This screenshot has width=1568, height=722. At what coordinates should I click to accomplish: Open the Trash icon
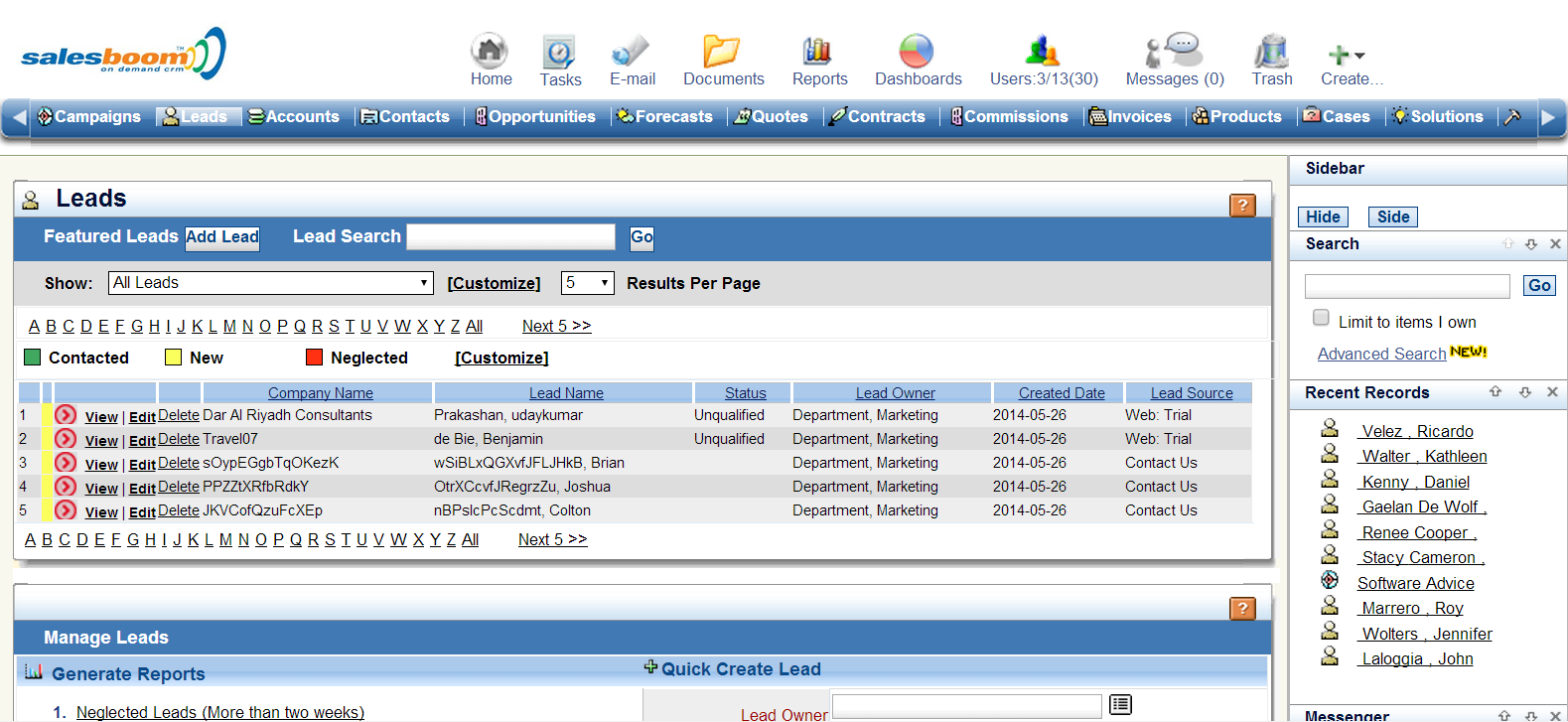[x=1271, y=51]
